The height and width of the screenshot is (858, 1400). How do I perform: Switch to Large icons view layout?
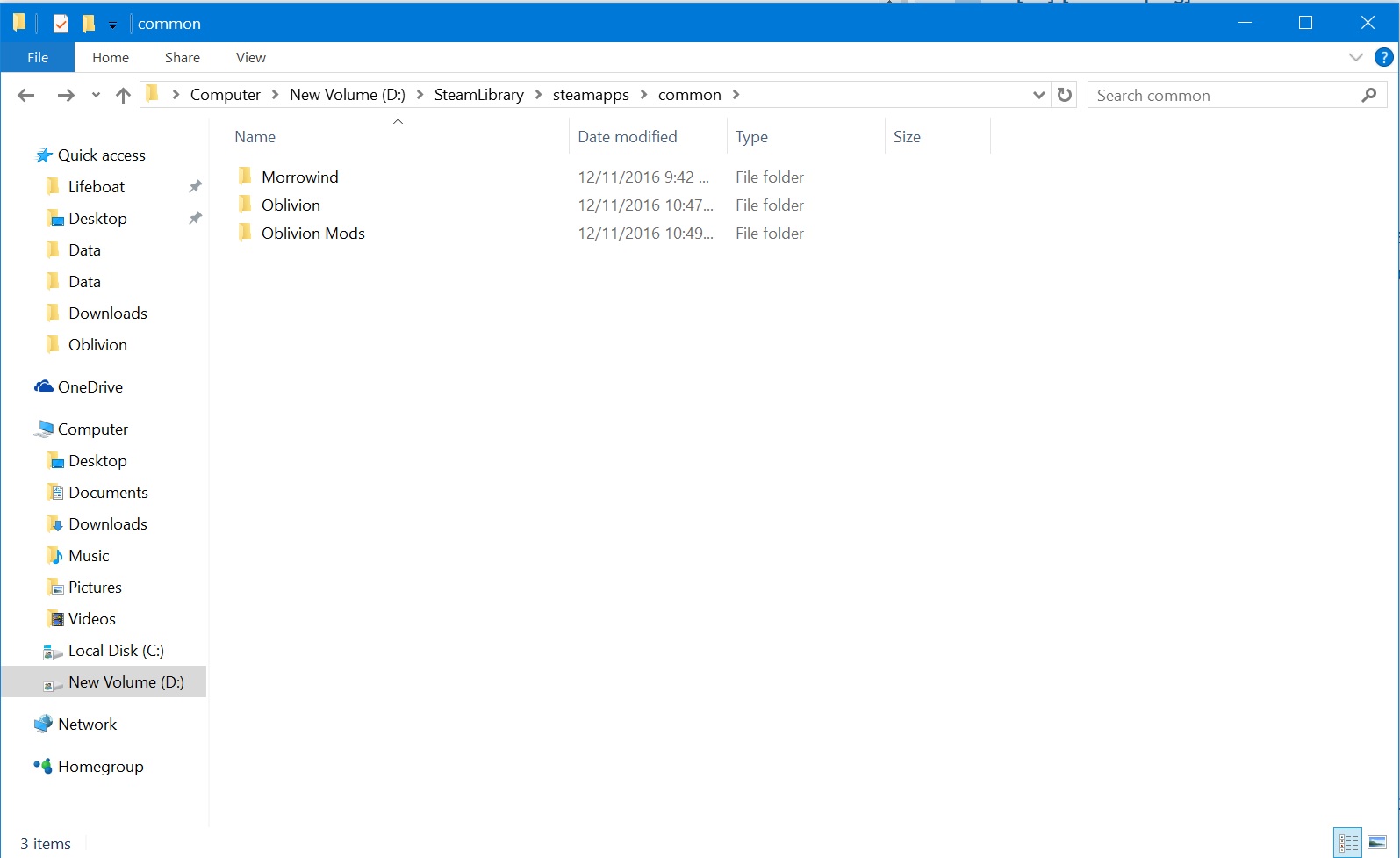tap(1377, 843)
